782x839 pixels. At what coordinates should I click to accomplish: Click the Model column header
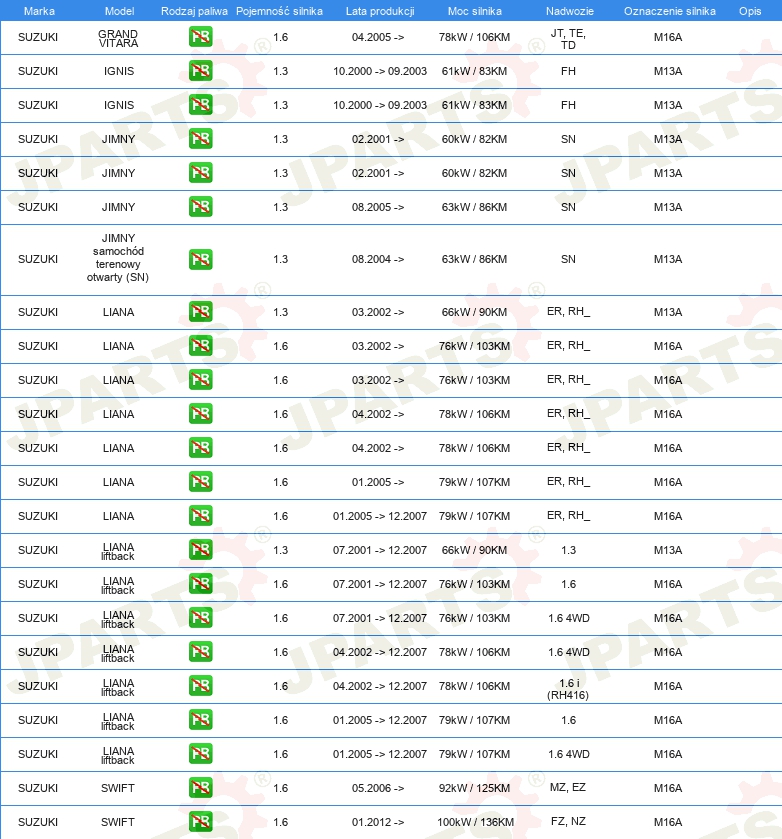[x=119, y=11]
